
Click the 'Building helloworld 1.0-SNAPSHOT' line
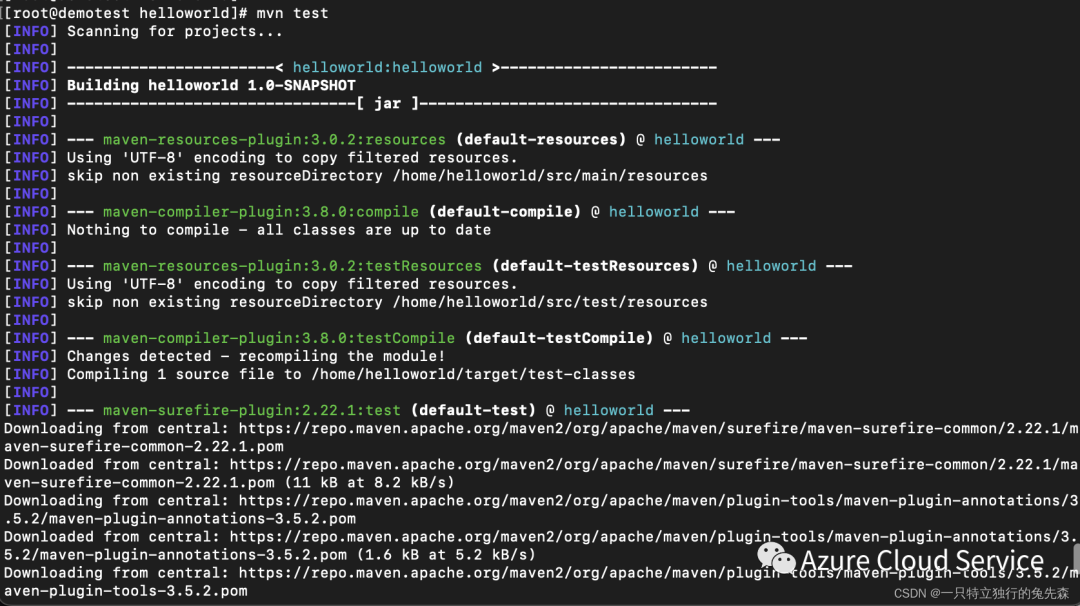(211, 85)
